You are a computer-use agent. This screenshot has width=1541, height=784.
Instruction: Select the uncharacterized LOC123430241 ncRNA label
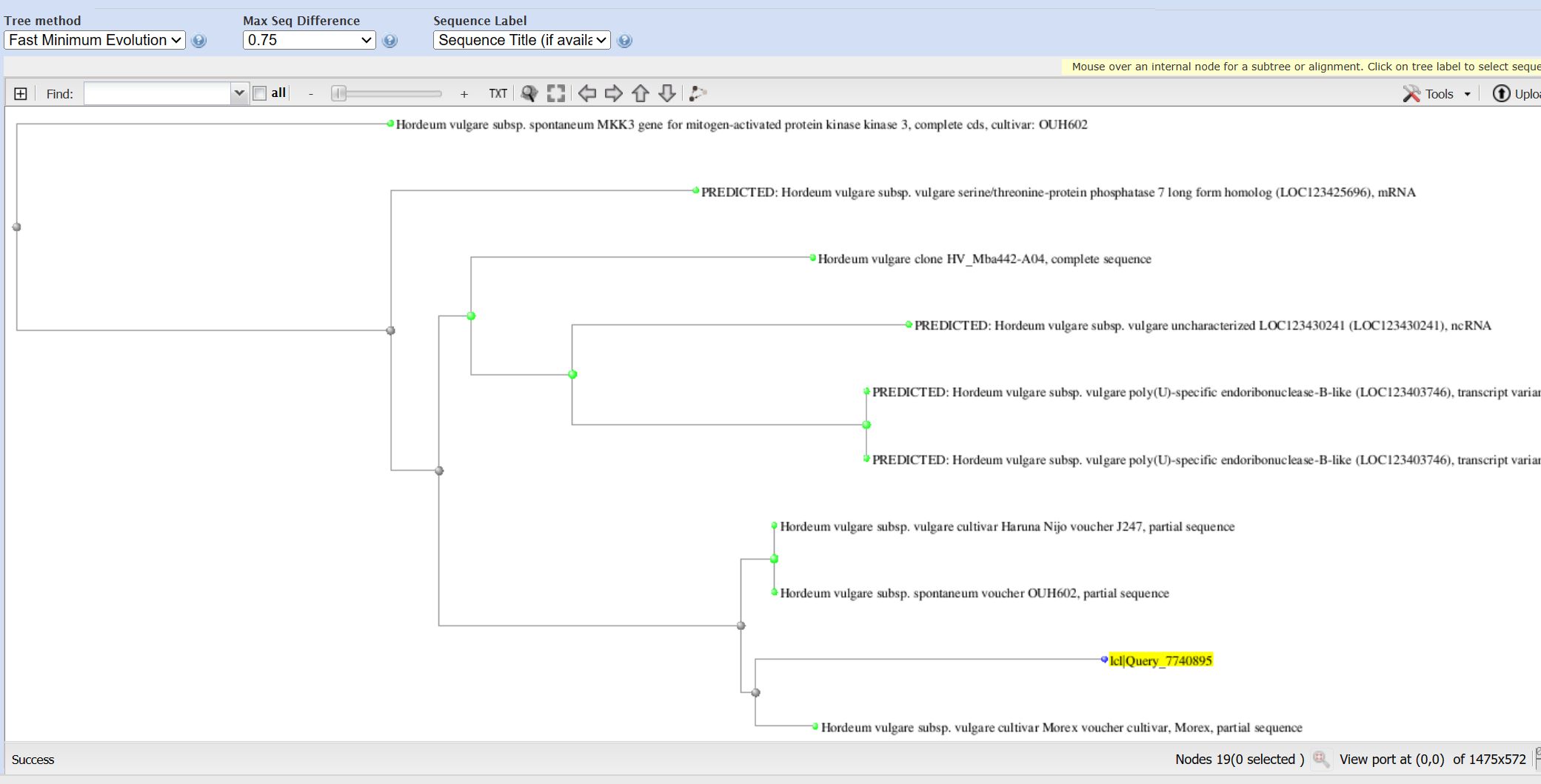click(1203, 326)
